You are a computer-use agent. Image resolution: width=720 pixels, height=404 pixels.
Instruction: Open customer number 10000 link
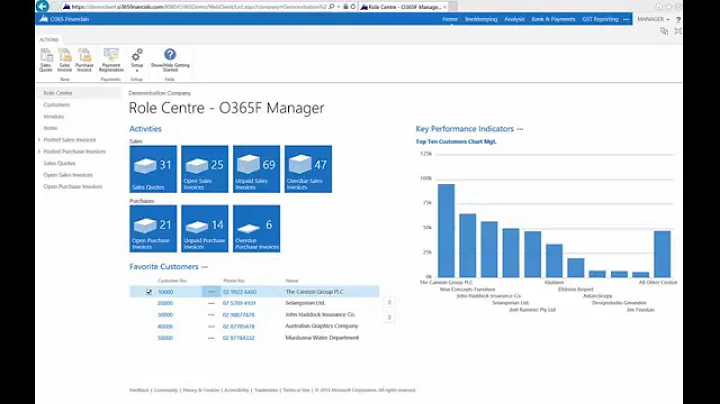(x=165, y=292)
